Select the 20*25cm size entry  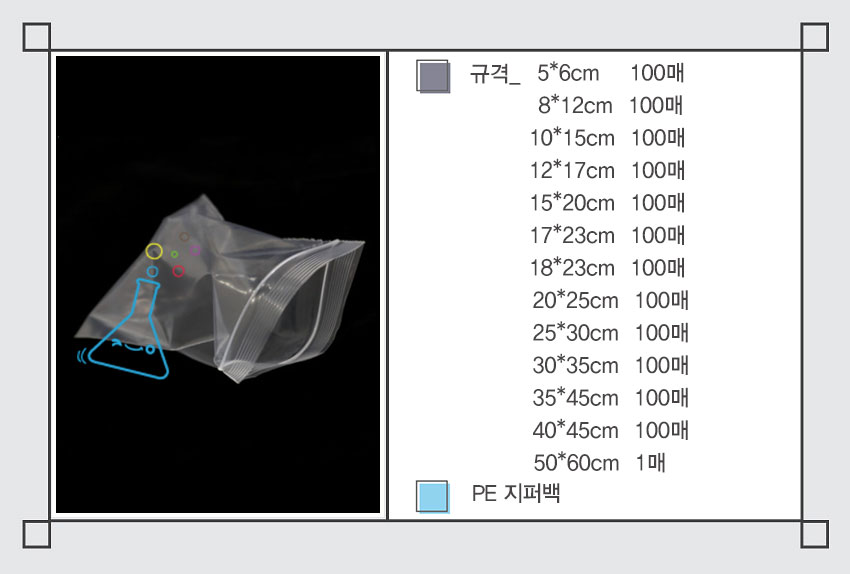pyautogui.click(x=575, y=300)
